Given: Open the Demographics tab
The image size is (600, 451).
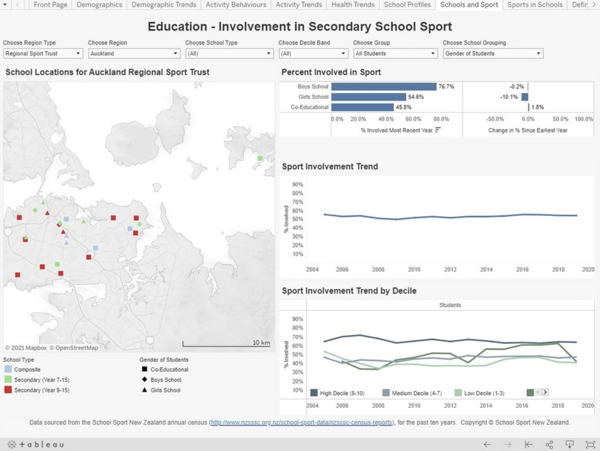Looking at the screenshot, I should (98, 5).
